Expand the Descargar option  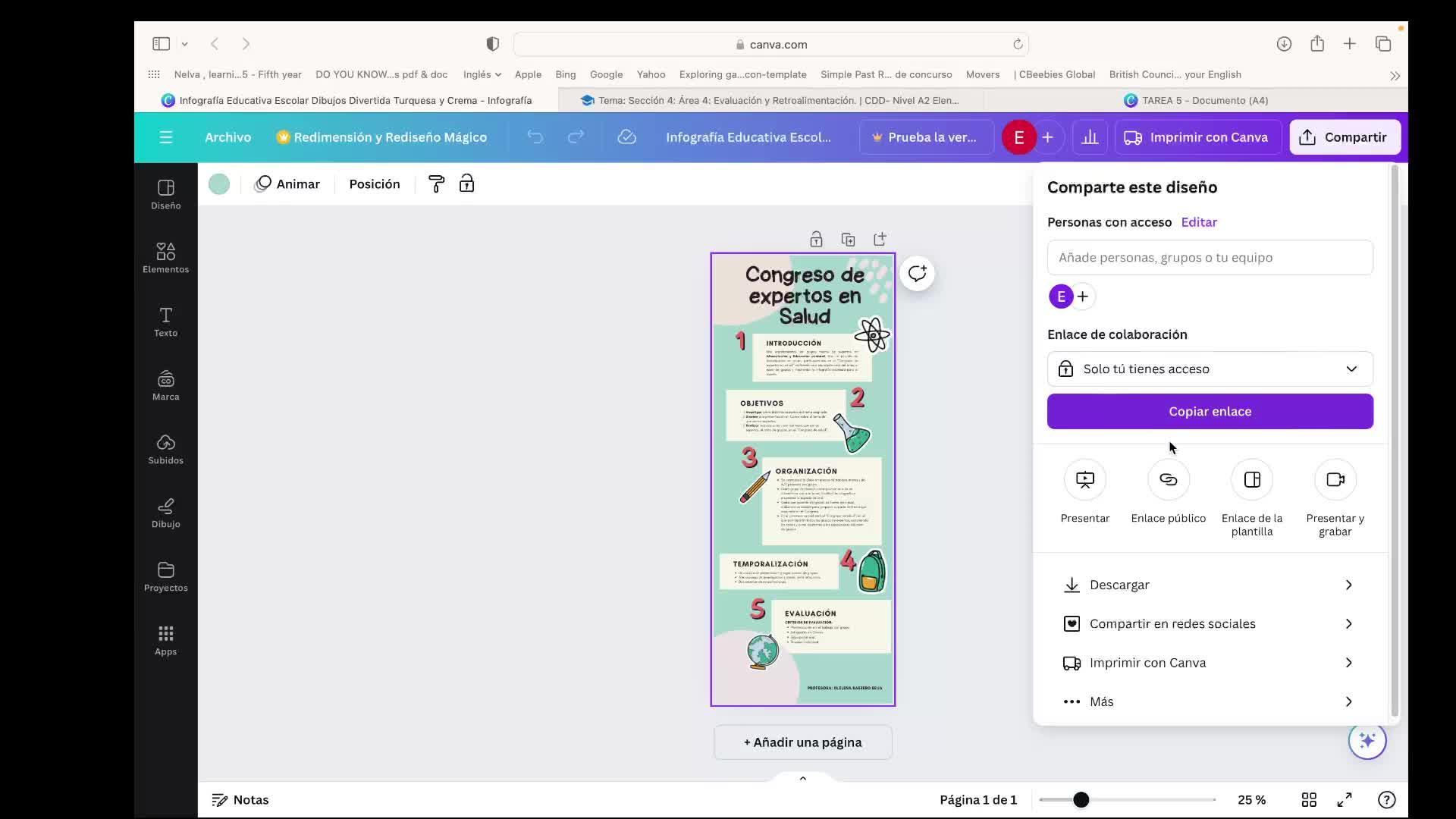pos(1210,585)
